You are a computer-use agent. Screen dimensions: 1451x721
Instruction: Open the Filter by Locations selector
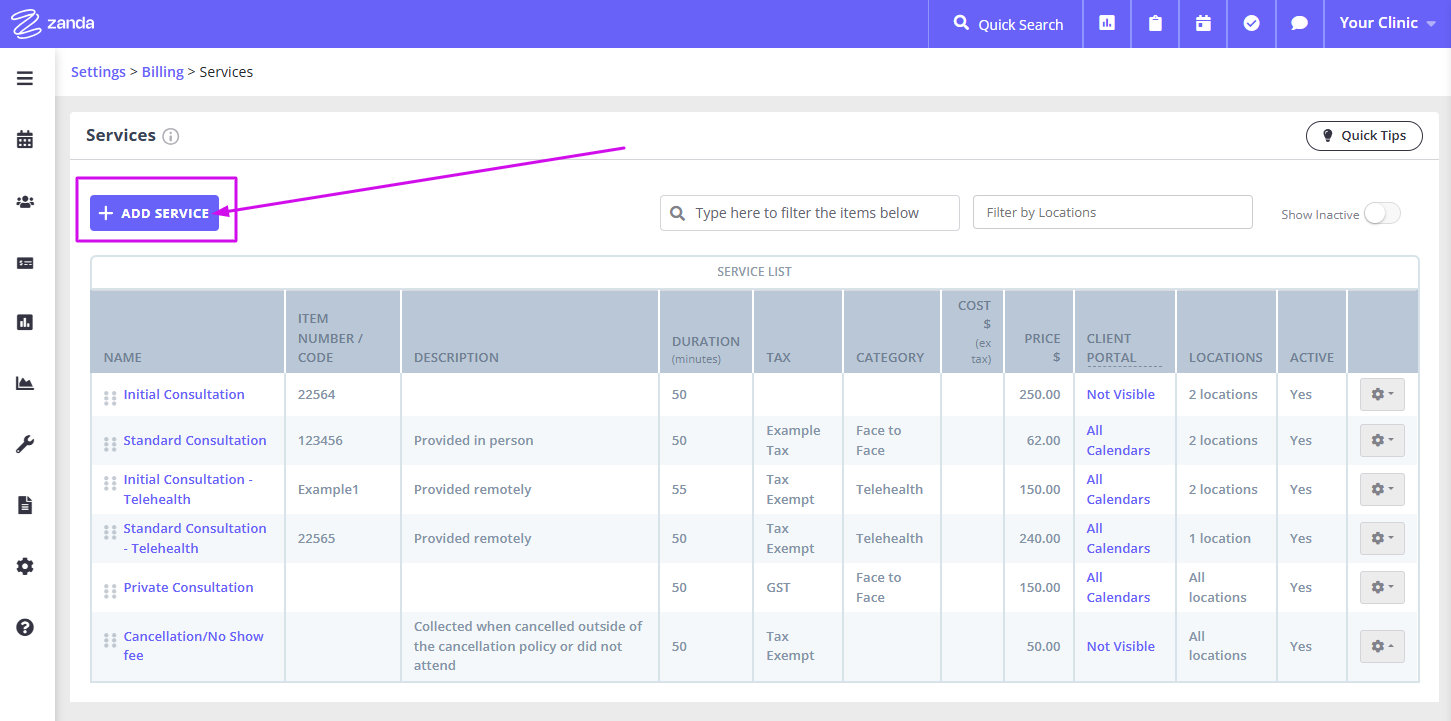coord(1112,213)
